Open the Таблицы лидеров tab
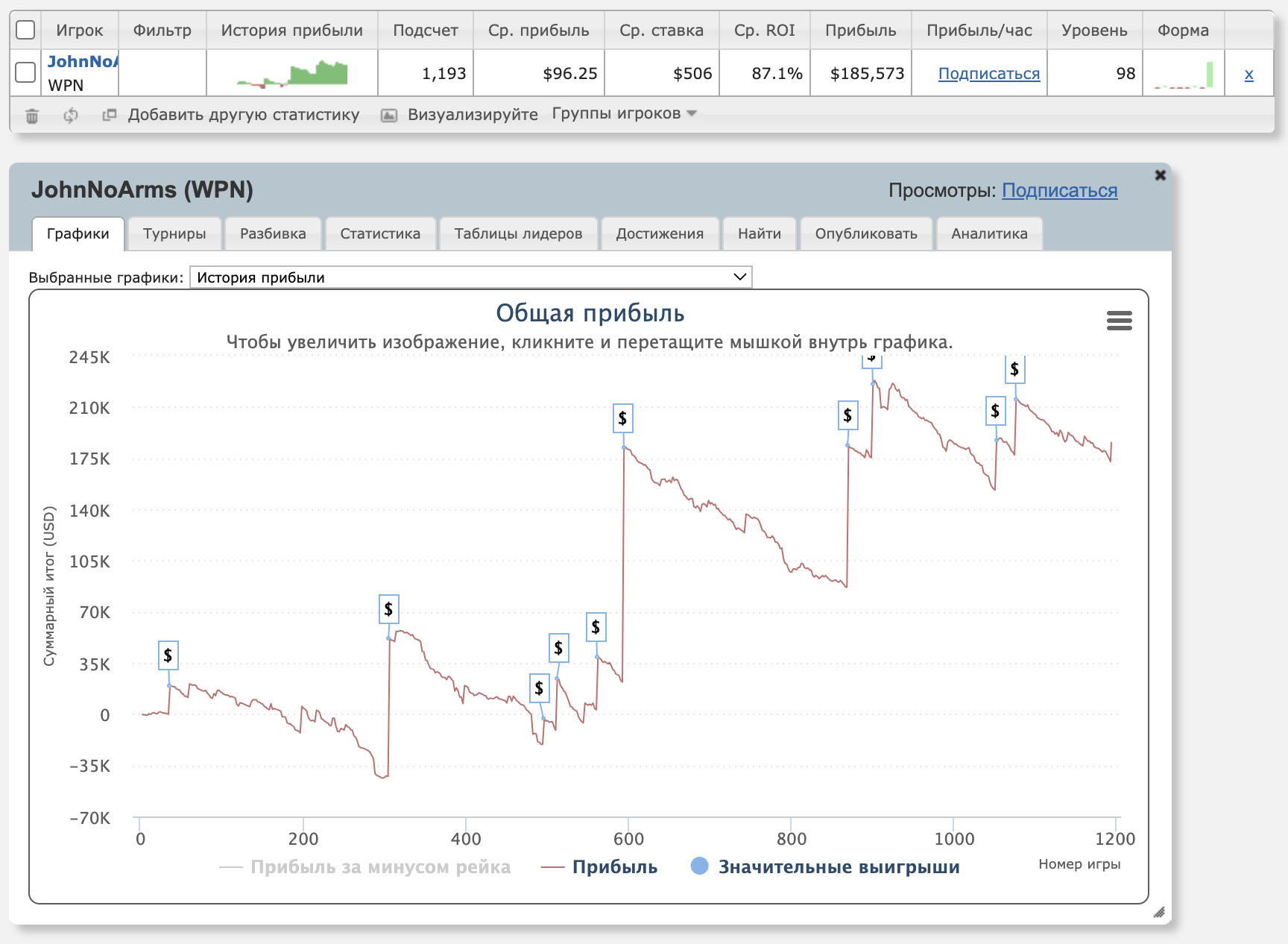1288x944 pixels. 518,233
